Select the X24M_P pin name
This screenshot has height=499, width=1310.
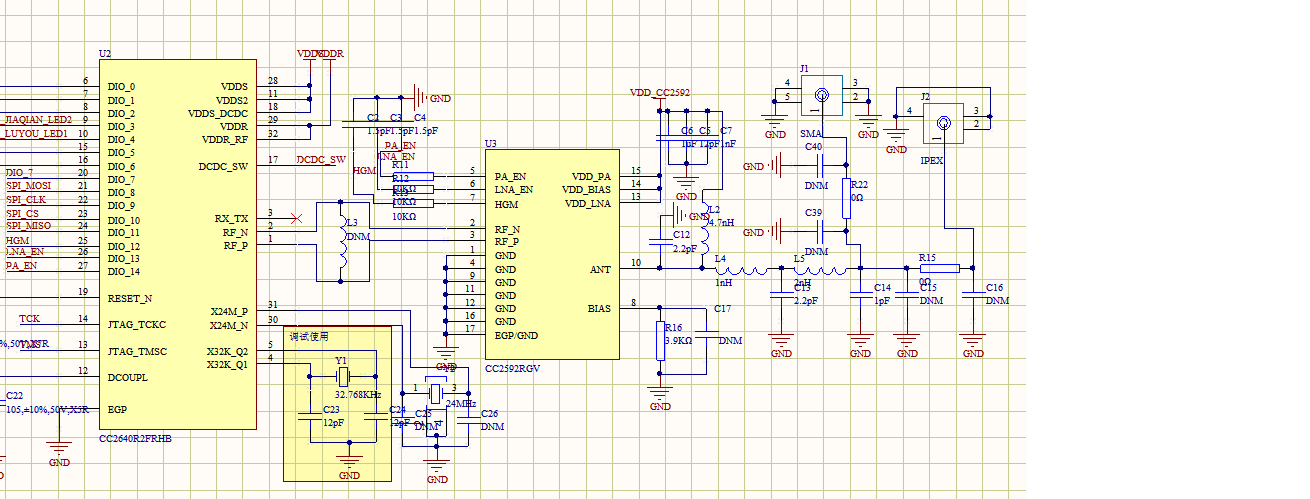click(x=229, y=311)
